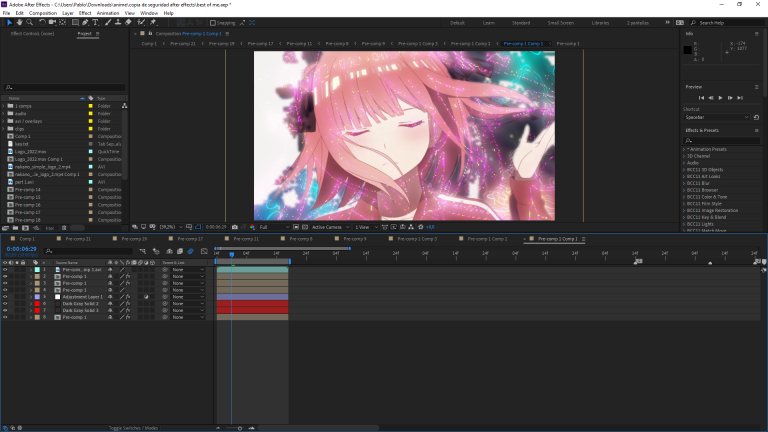Expand layer 5 Adjustment Layer 1 properties
This screenshot has width=768, height=432.
click(31, 297)
